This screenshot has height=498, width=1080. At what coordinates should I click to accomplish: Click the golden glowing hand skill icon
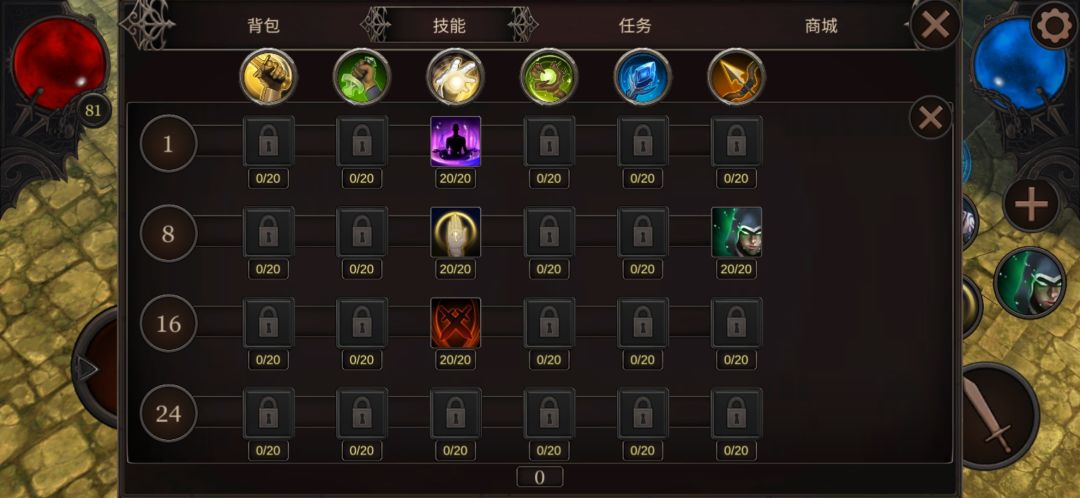pos(455,232)
